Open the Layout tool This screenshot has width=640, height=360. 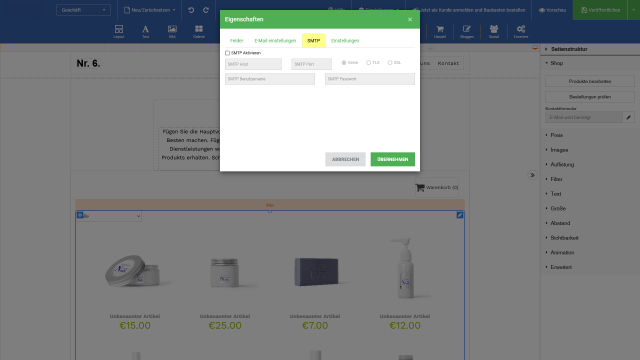pos(119,31)
